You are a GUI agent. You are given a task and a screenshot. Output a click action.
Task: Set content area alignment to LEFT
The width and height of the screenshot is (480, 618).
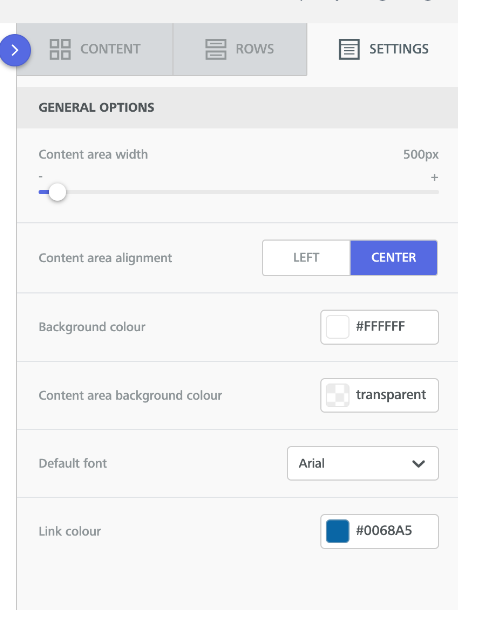(x=306, y=258)
